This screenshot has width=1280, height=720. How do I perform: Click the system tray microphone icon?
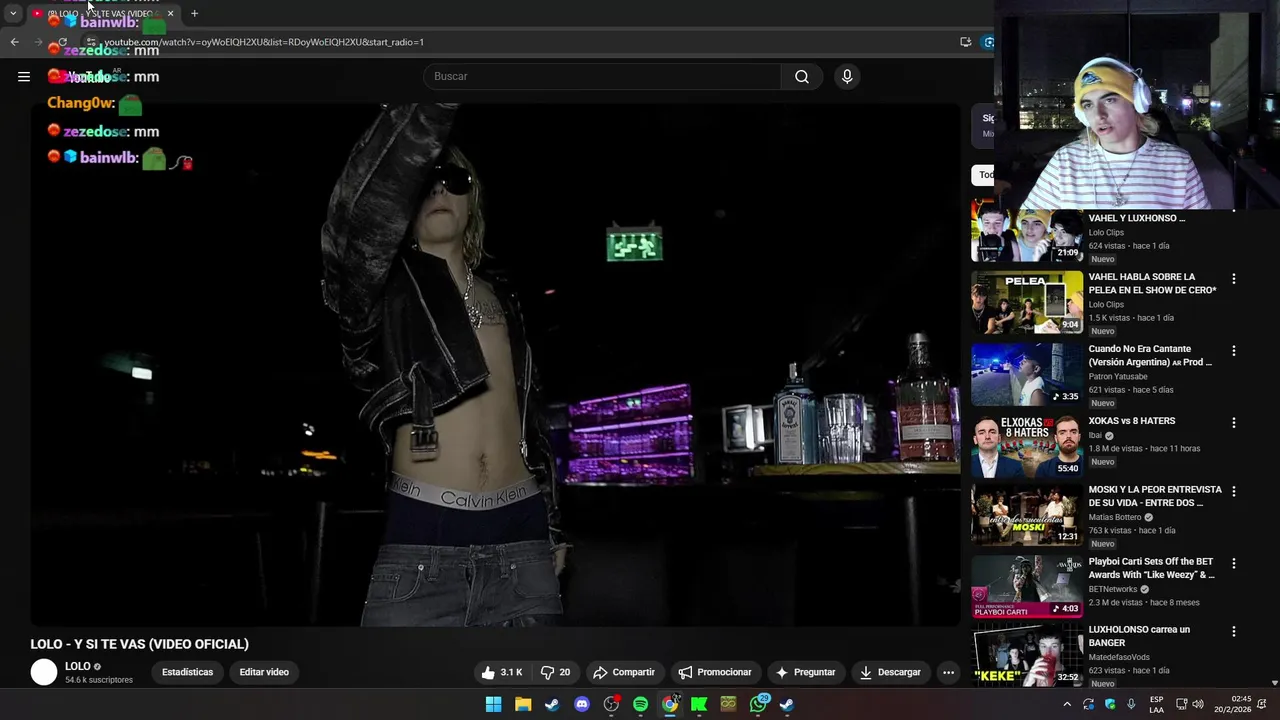[x=1131, y=704]
